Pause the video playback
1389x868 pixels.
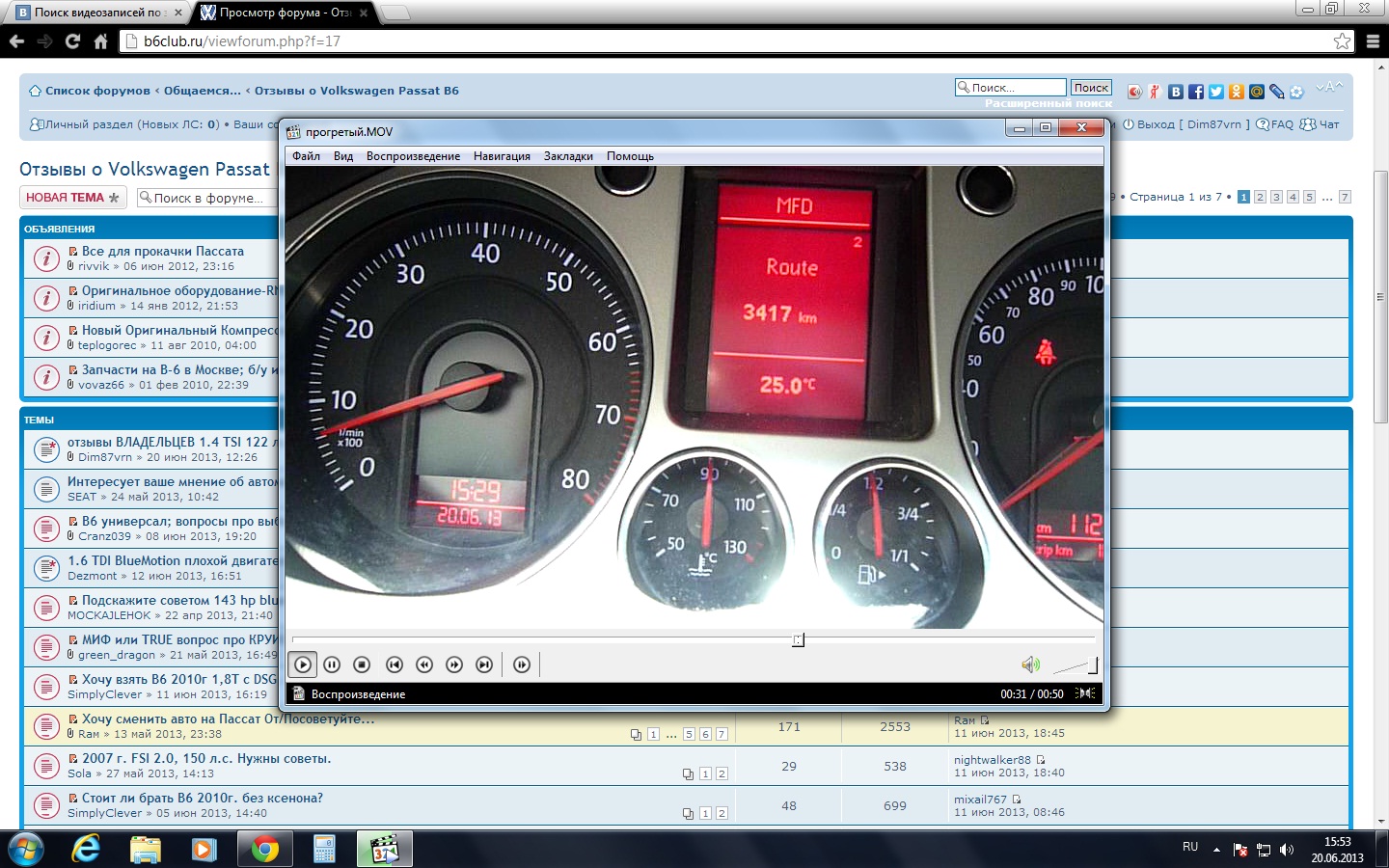(332, 665)
